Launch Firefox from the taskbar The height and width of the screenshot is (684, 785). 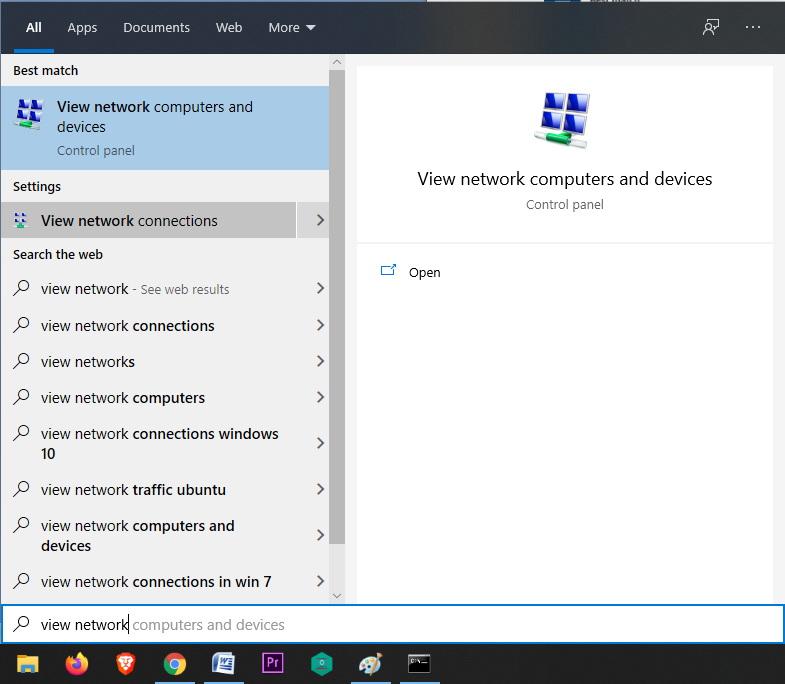tap(77, 664)
